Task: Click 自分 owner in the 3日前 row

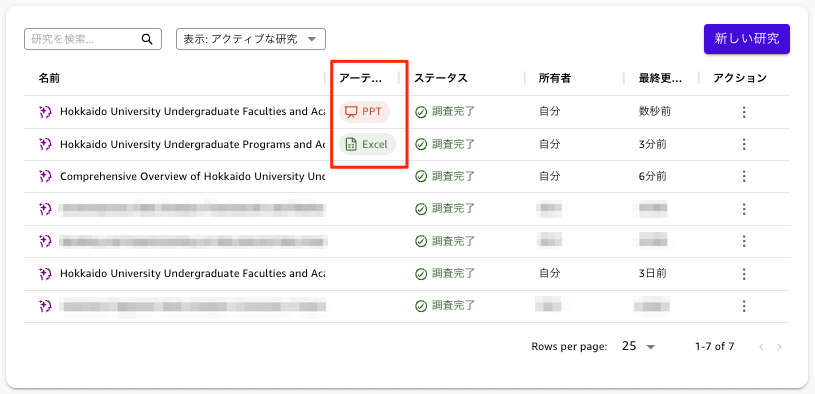Action: tap(549, 273)
